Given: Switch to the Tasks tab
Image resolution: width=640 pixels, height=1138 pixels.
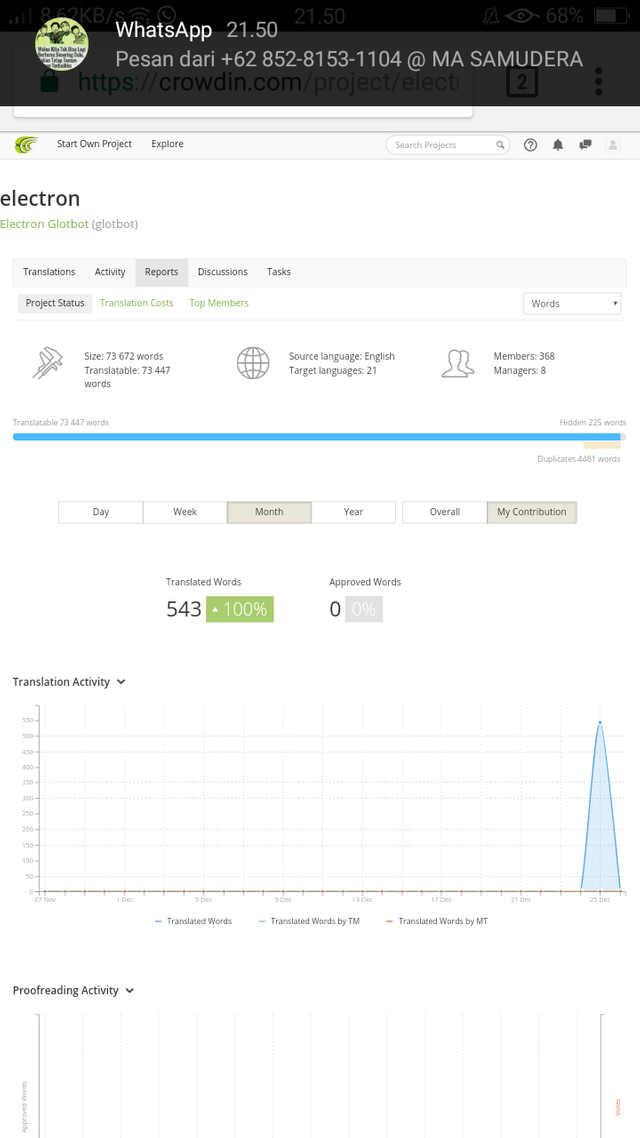Looking at the screenshot, I should coord(279,271).
